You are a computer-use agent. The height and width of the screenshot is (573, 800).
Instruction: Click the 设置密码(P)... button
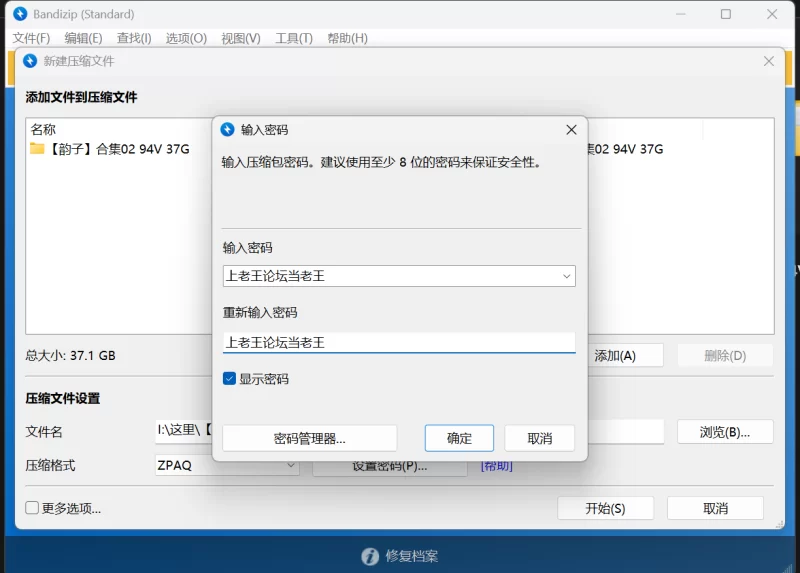click(390, 467)
